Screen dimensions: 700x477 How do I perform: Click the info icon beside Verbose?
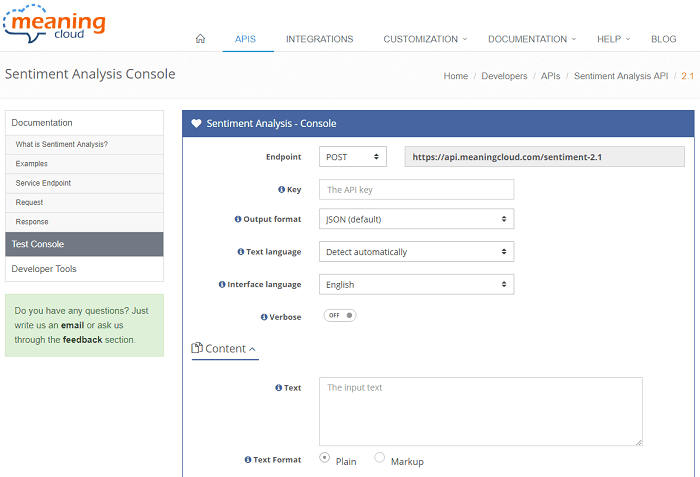(x=264, y=317)
